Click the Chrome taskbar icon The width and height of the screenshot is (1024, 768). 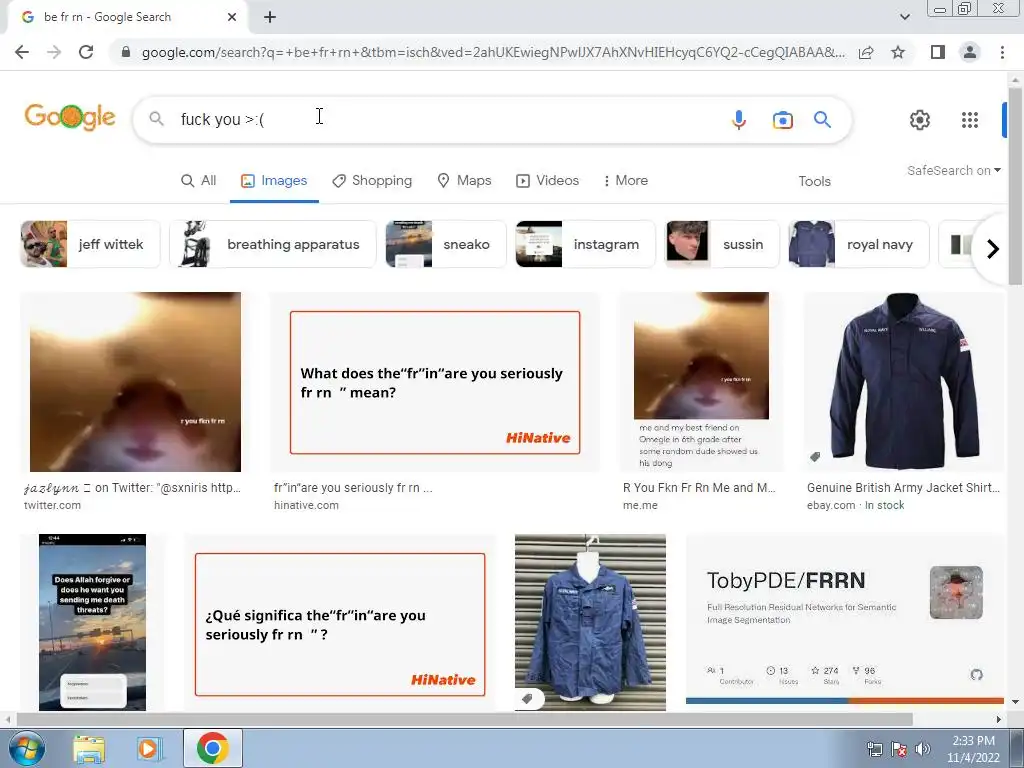click(x=212, y=748)
